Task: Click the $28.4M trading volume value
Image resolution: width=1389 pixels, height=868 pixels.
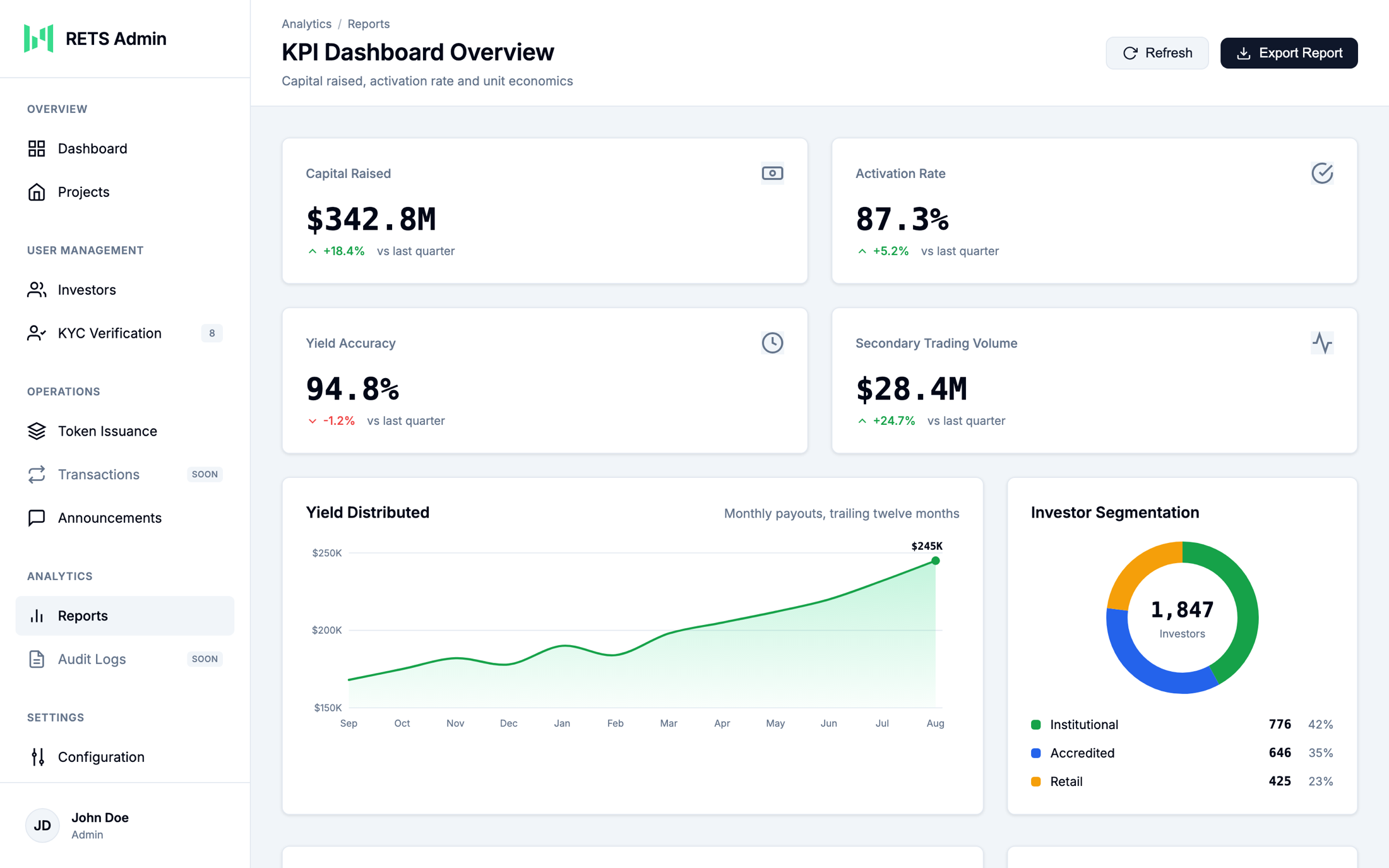Action: click(911, 389)
